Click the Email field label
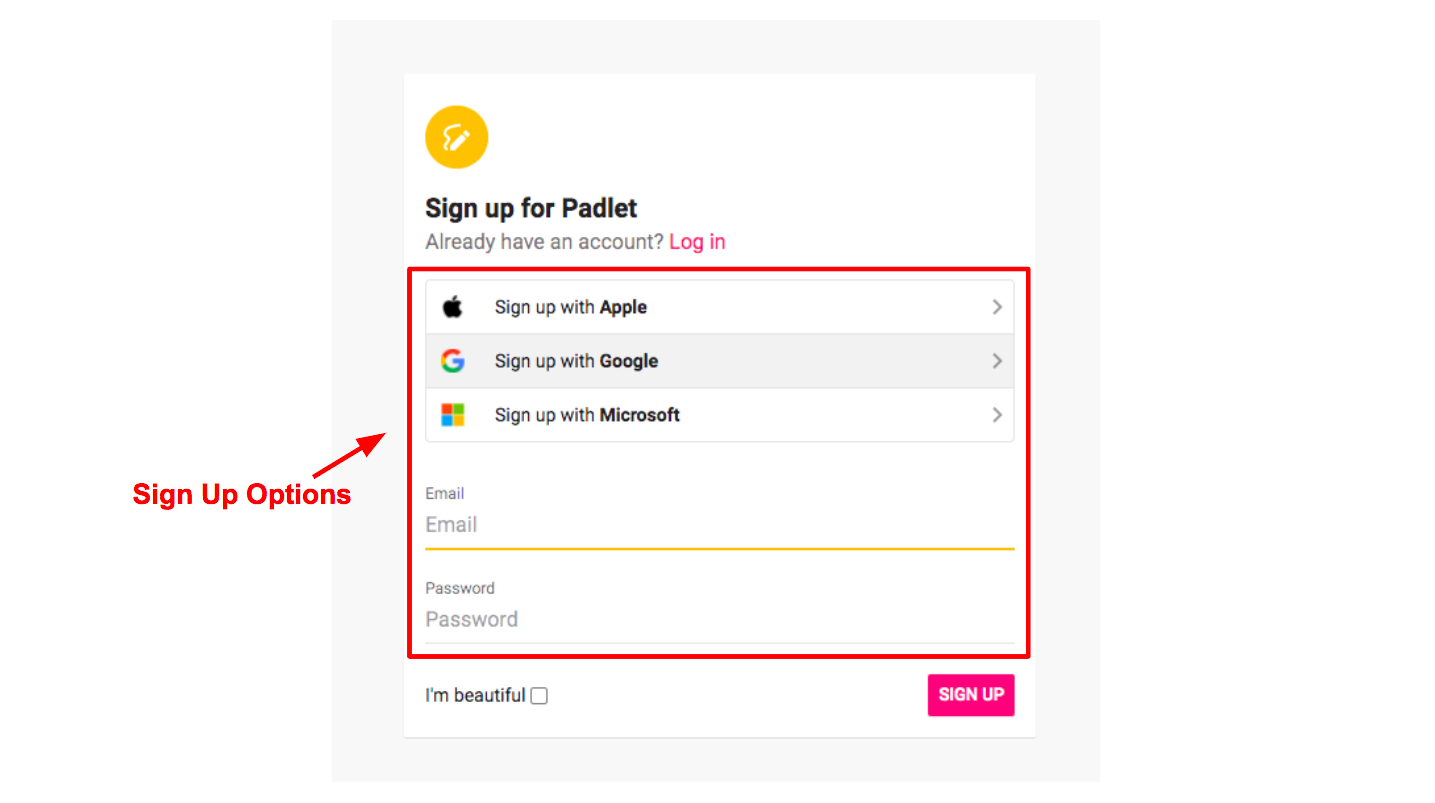This screenshot has height=803, width=1435. [x=444, y=493]
